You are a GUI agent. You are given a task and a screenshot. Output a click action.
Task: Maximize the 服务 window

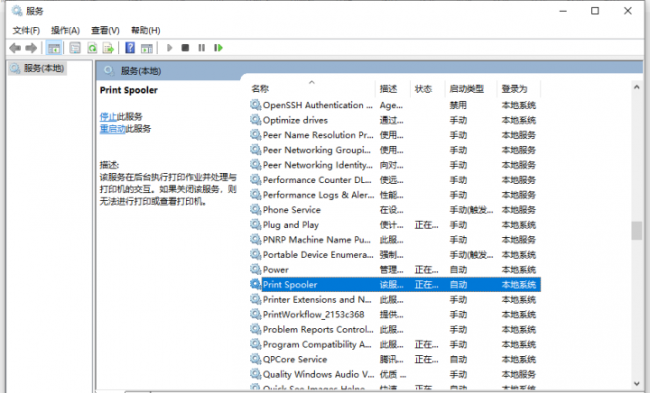click(x=595, y=11)
